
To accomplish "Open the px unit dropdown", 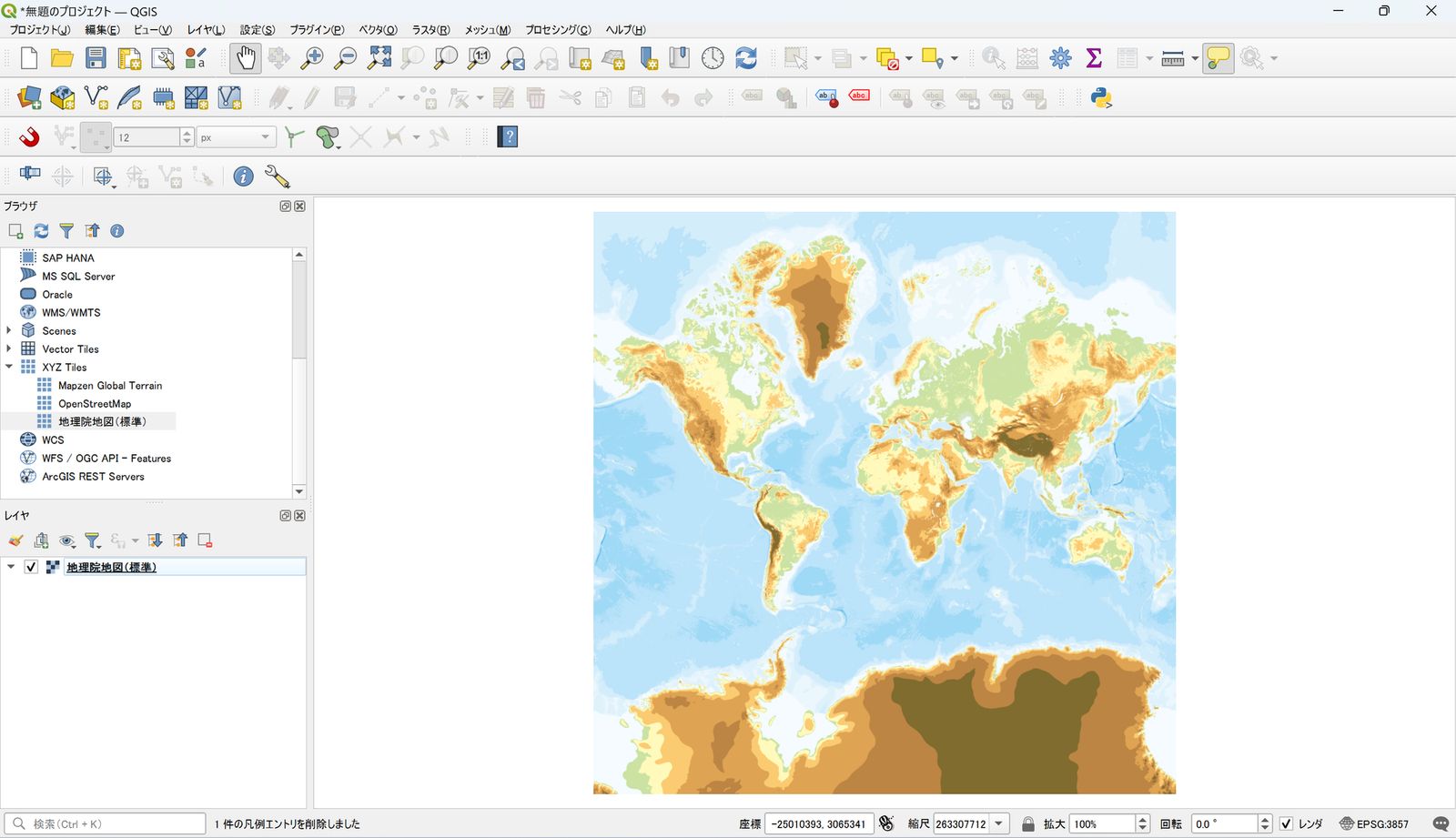I will pyautogui.click(x=237, y=137).
